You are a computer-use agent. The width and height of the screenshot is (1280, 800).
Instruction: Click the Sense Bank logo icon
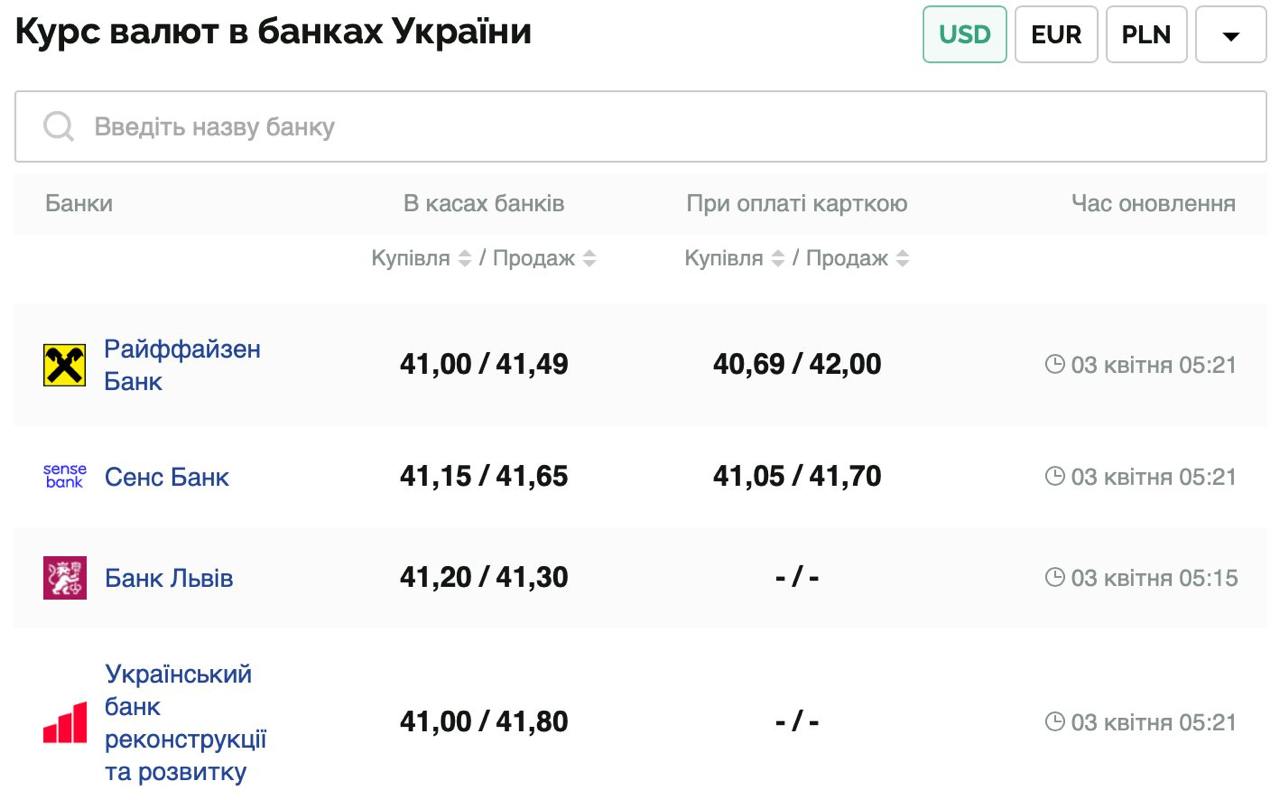pos(65,476)
